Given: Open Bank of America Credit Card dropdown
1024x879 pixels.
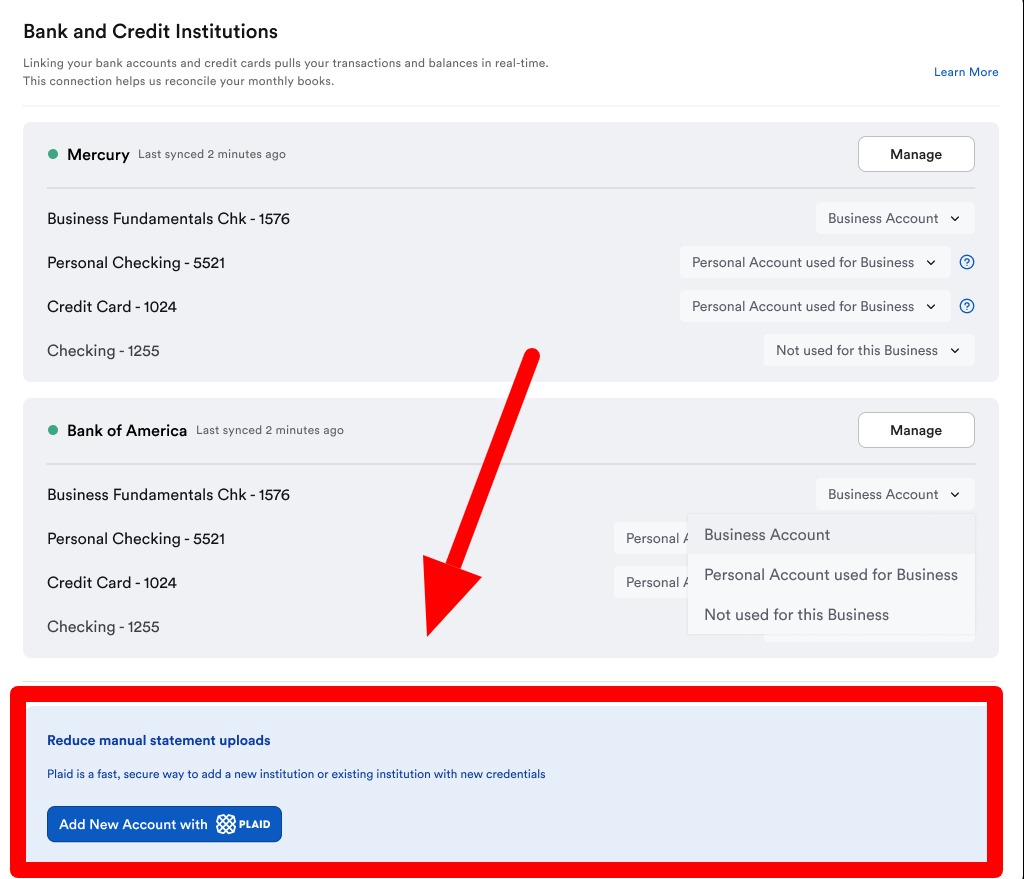Looking at the screenshot, I should pyautogui.click(x=651, y=582).
